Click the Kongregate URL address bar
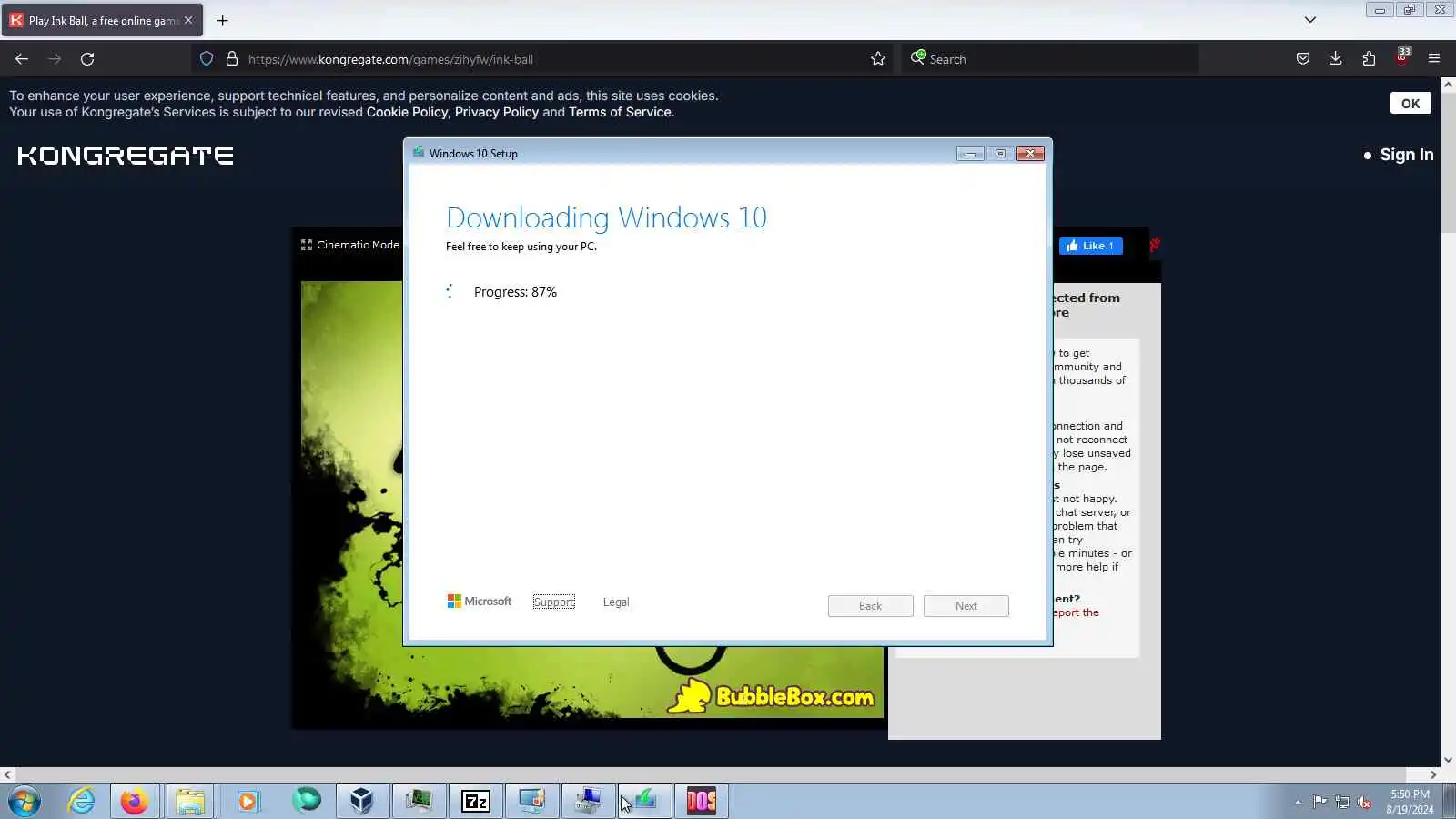The image size is (1456, 819). point(542,59)
